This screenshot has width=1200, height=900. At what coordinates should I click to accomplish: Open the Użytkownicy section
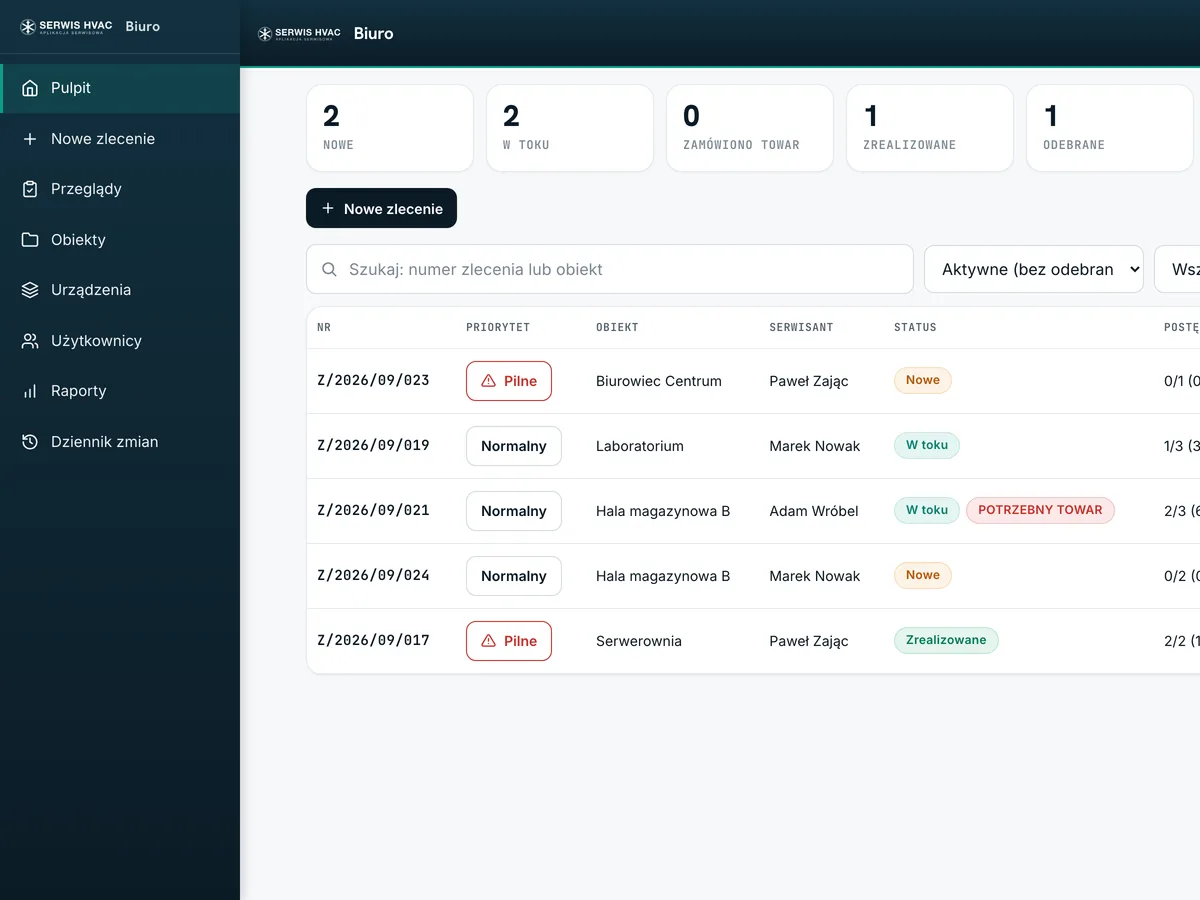point(120,341)
